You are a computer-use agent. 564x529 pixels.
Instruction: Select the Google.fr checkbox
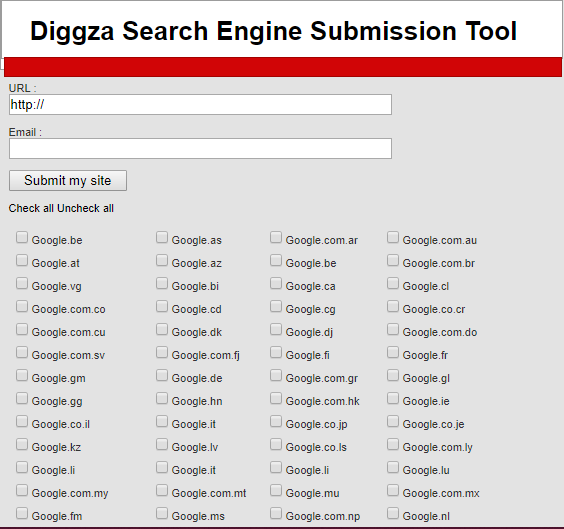(x=393, y=352)
